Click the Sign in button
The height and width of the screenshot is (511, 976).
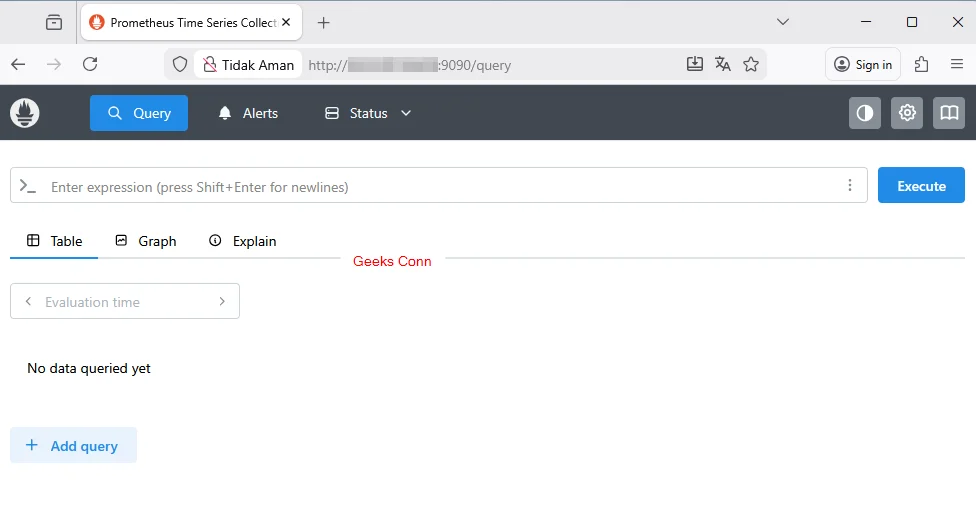(863, 64)
